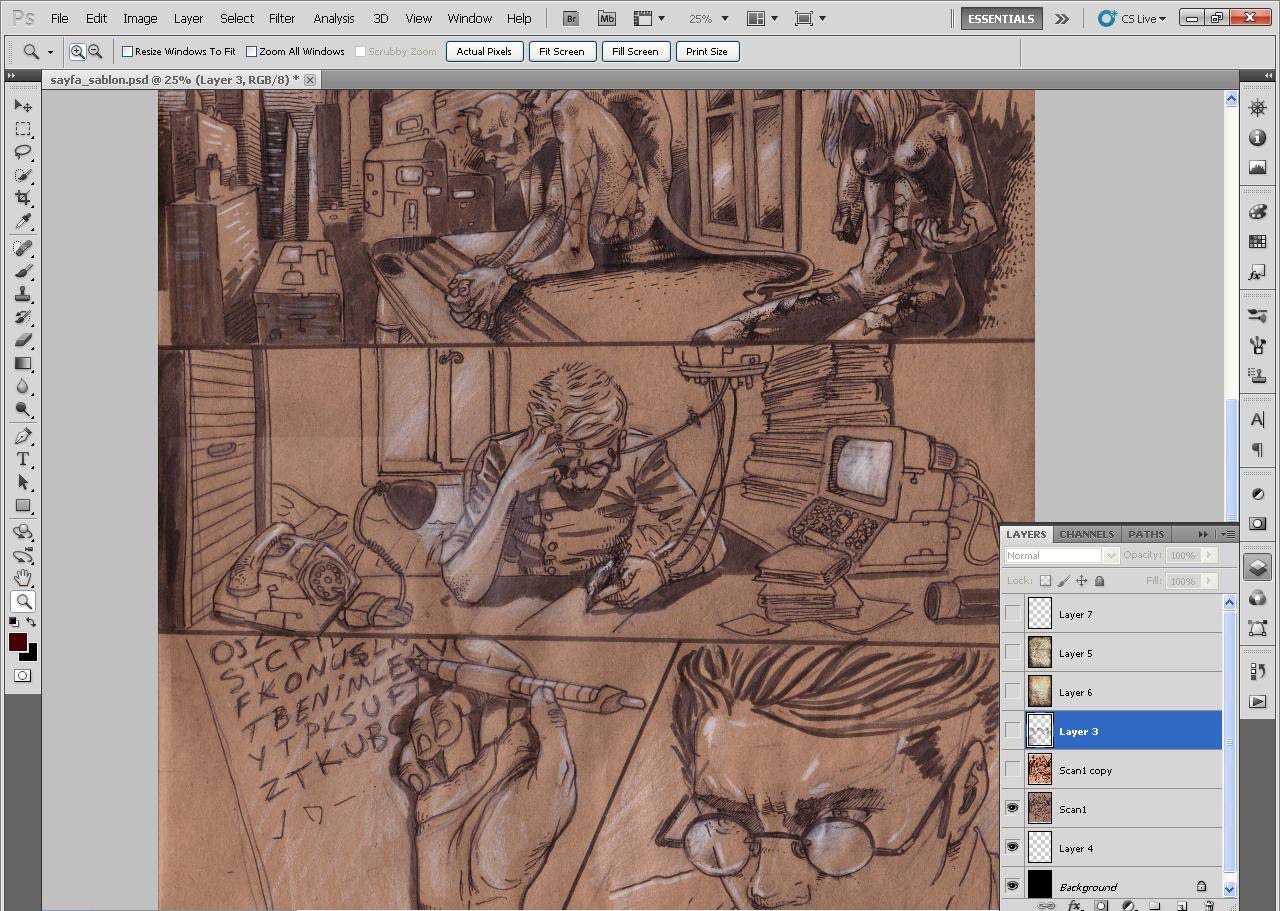
Task: Select the Rectangular Marquee tool
Action: [23, 129]
